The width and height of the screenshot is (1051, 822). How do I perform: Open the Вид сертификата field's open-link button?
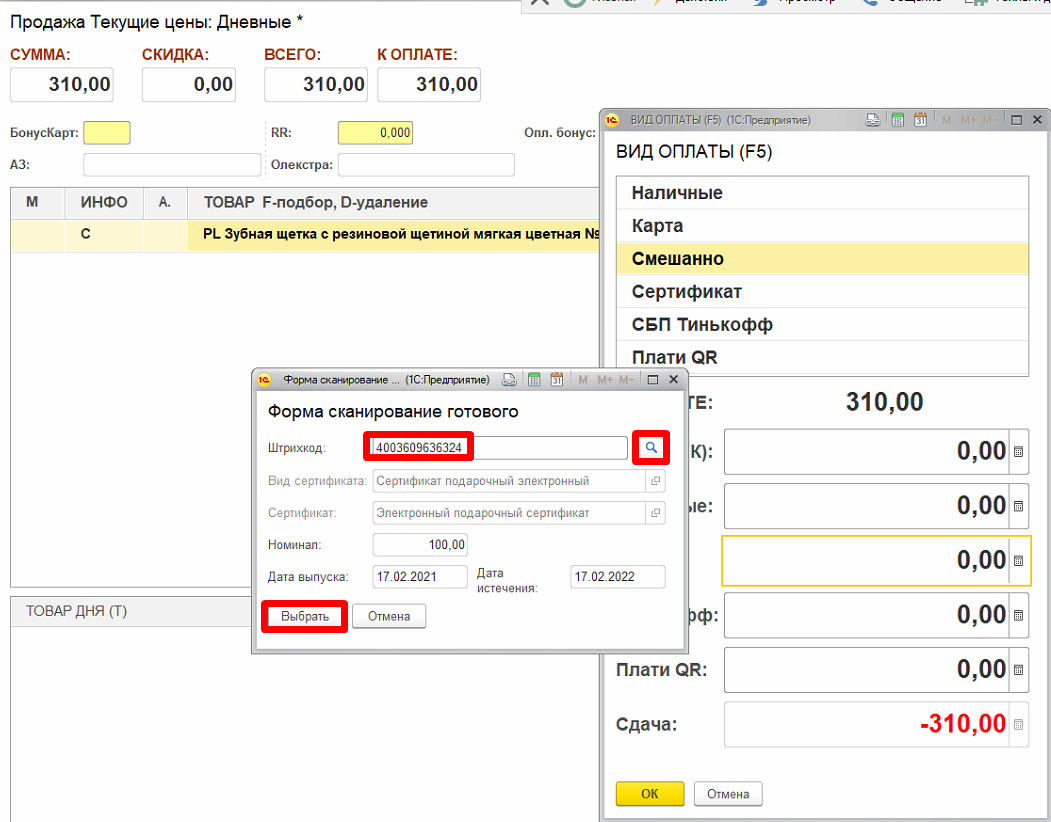coord(656,481)
